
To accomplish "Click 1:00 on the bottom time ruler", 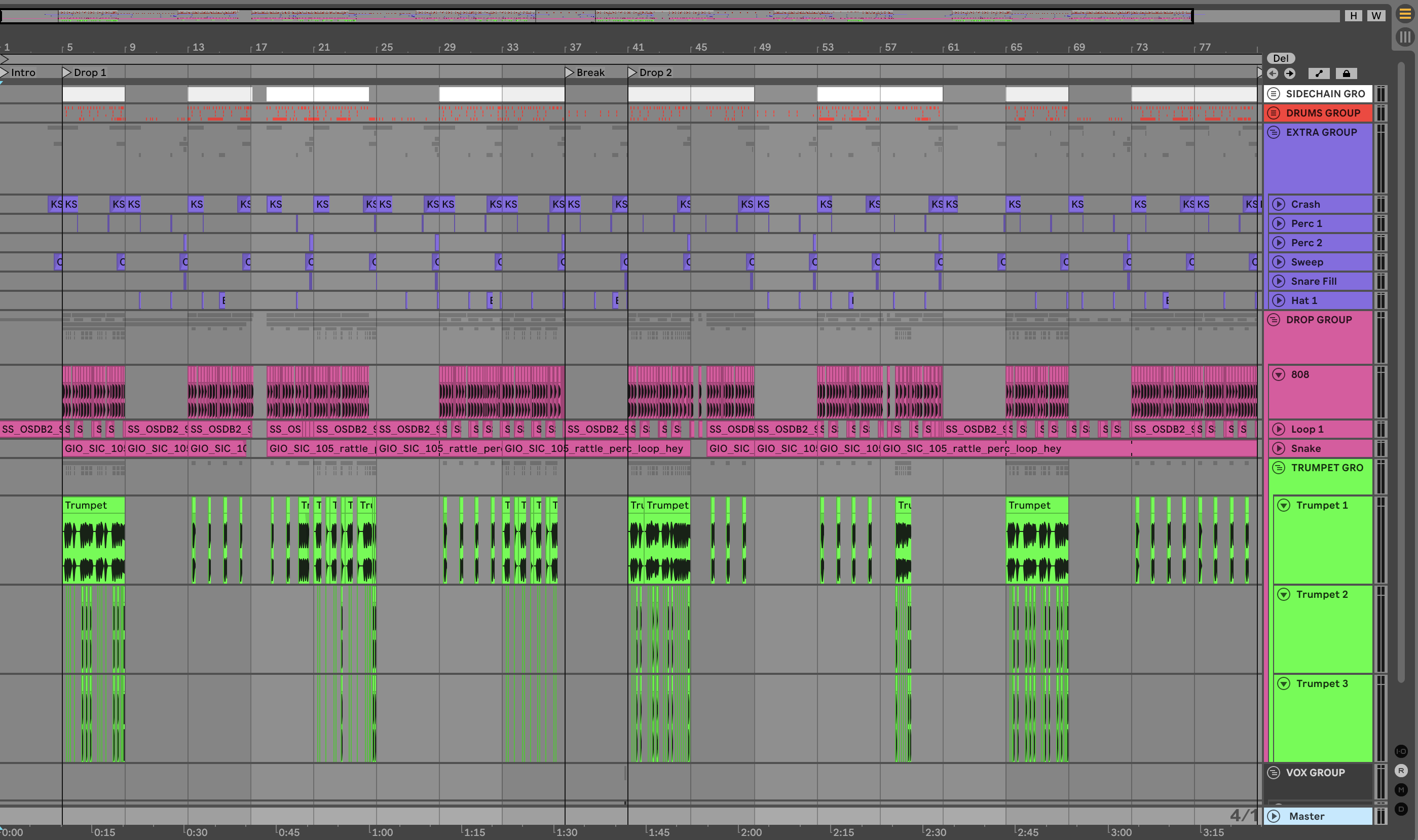I will pos(382,832).
